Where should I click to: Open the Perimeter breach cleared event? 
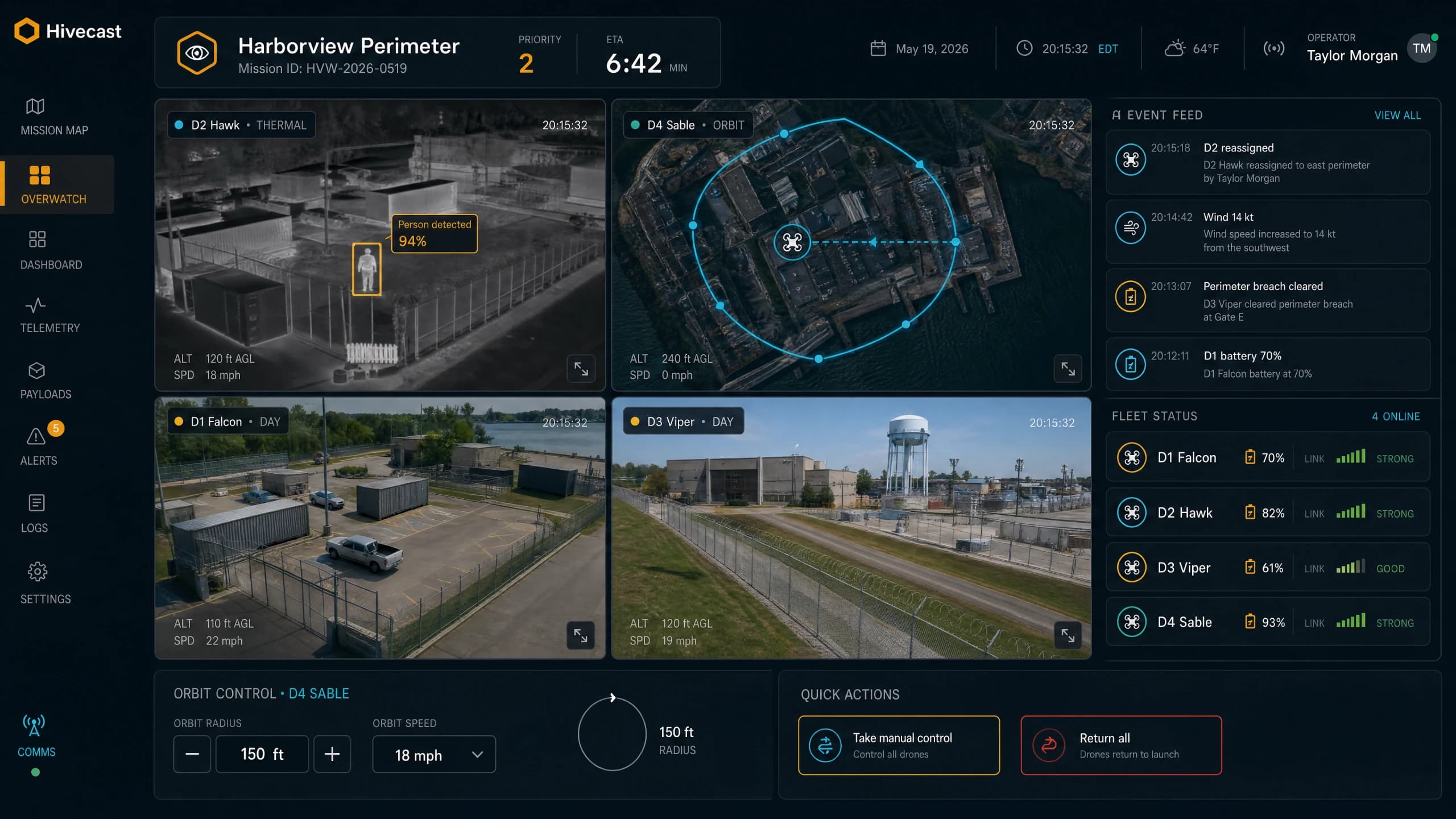[x=1268, y=301]
